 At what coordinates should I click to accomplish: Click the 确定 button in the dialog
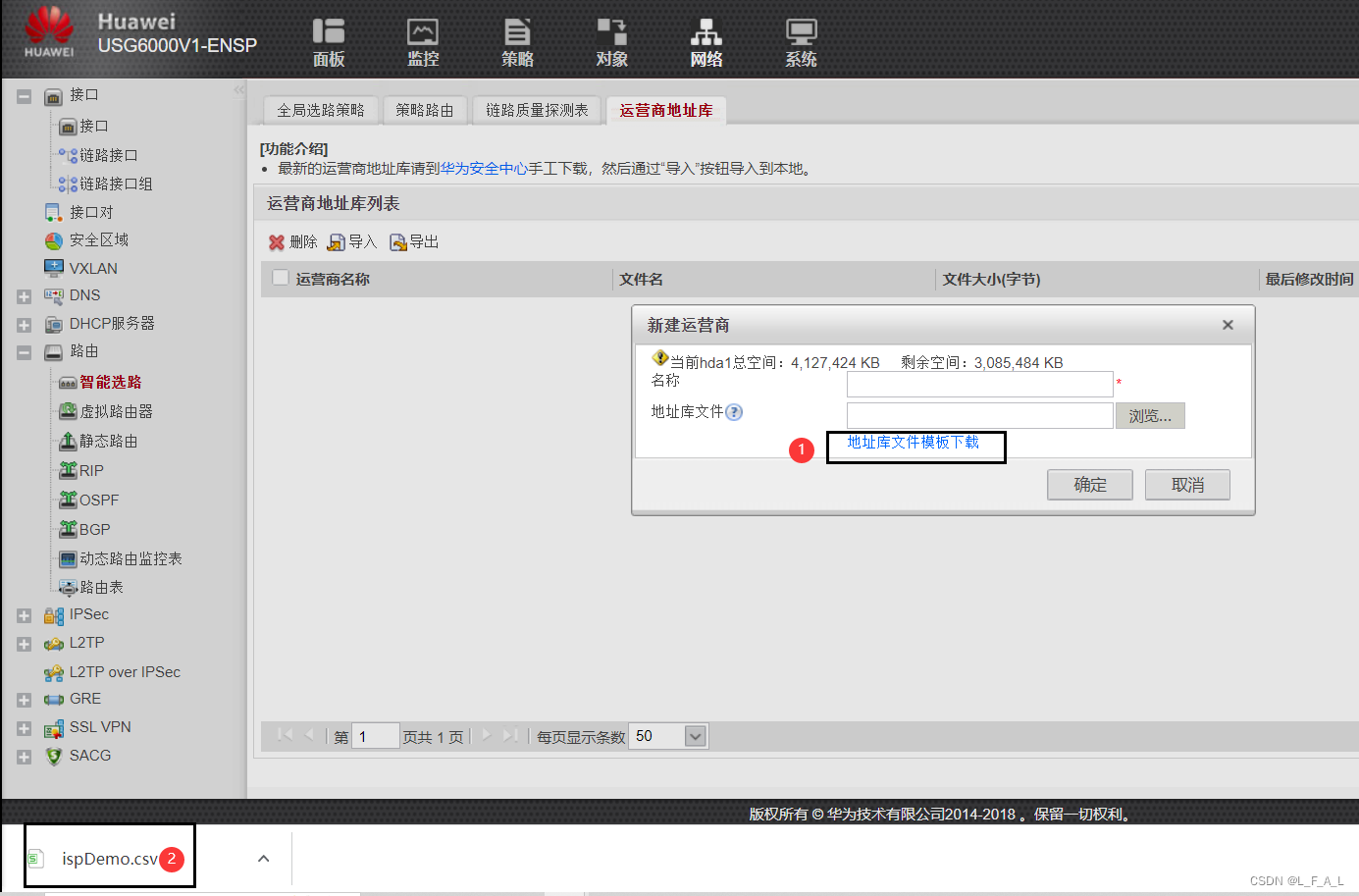pos(1089,484)
